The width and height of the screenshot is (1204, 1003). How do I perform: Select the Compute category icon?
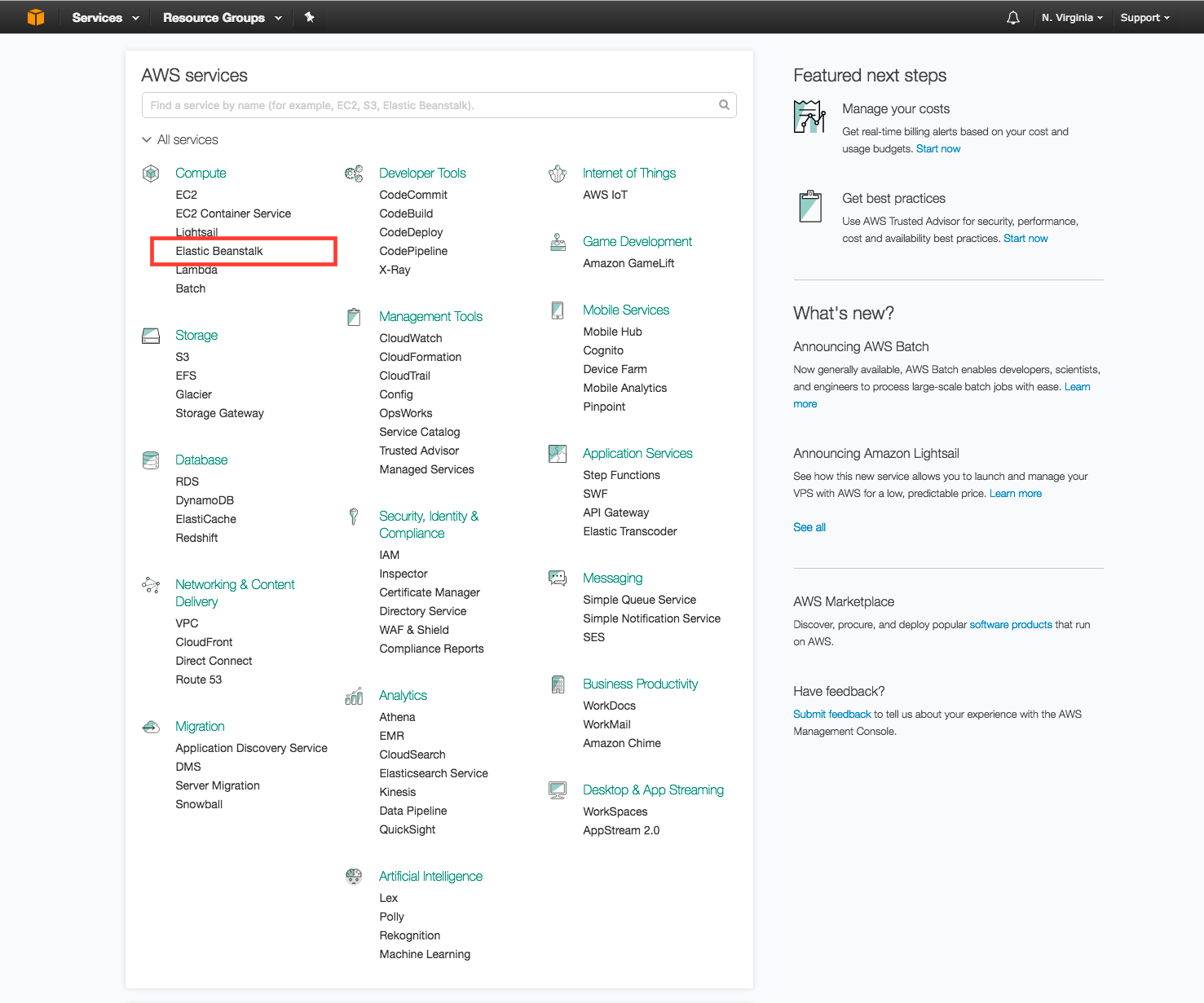coord(151,173)
